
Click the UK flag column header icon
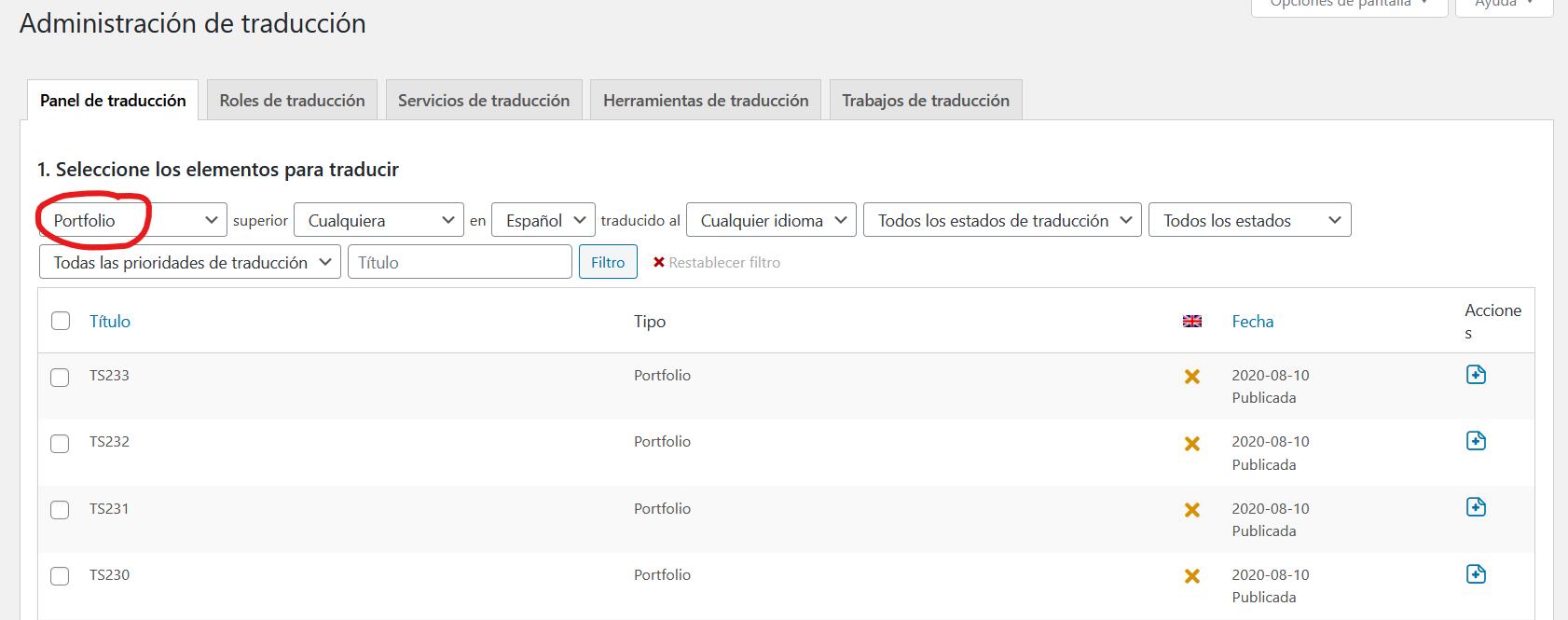coord(1191,322)
